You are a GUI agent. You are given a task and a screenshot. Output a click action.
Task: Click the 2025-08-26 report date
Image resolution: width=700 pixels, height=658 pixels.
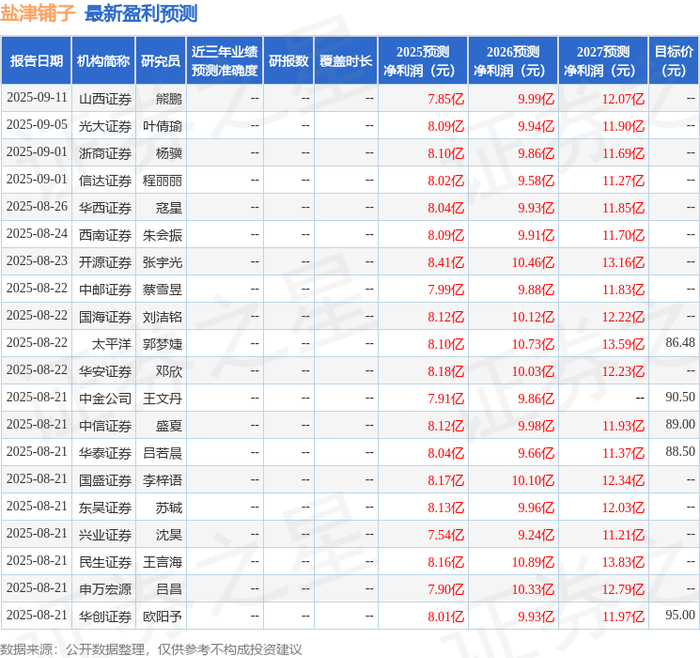click(37, 206)
